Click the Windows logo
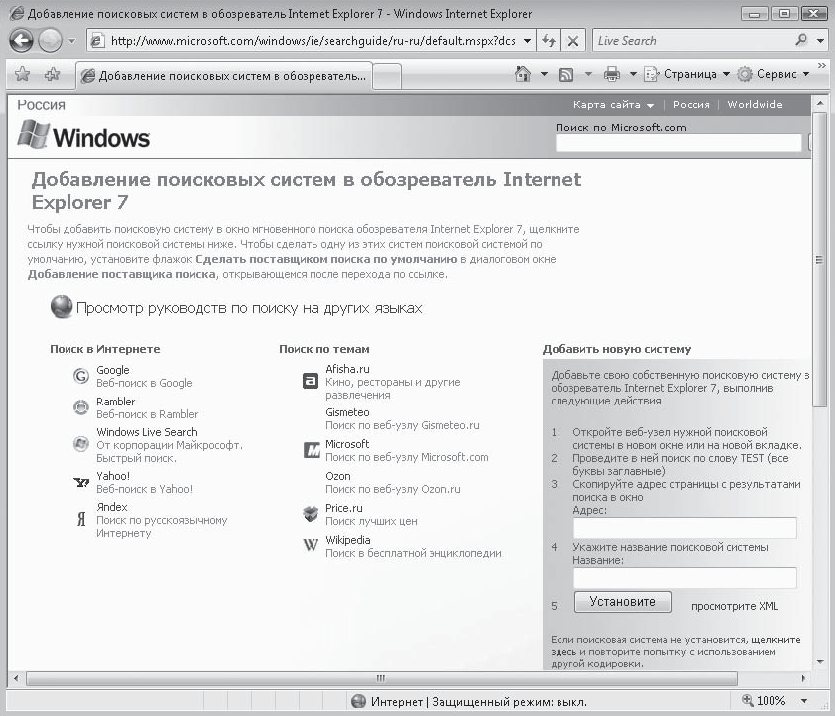Image resolution: width=835 pixels, height=716 pixels. (84, 135)
